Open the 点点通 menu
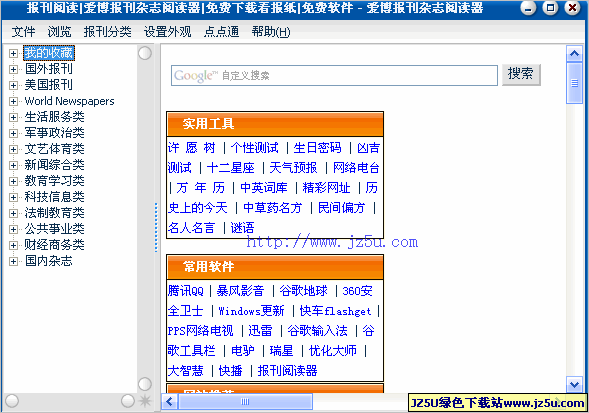The height and width of the screenshot is (413, 589). (221, 32)
